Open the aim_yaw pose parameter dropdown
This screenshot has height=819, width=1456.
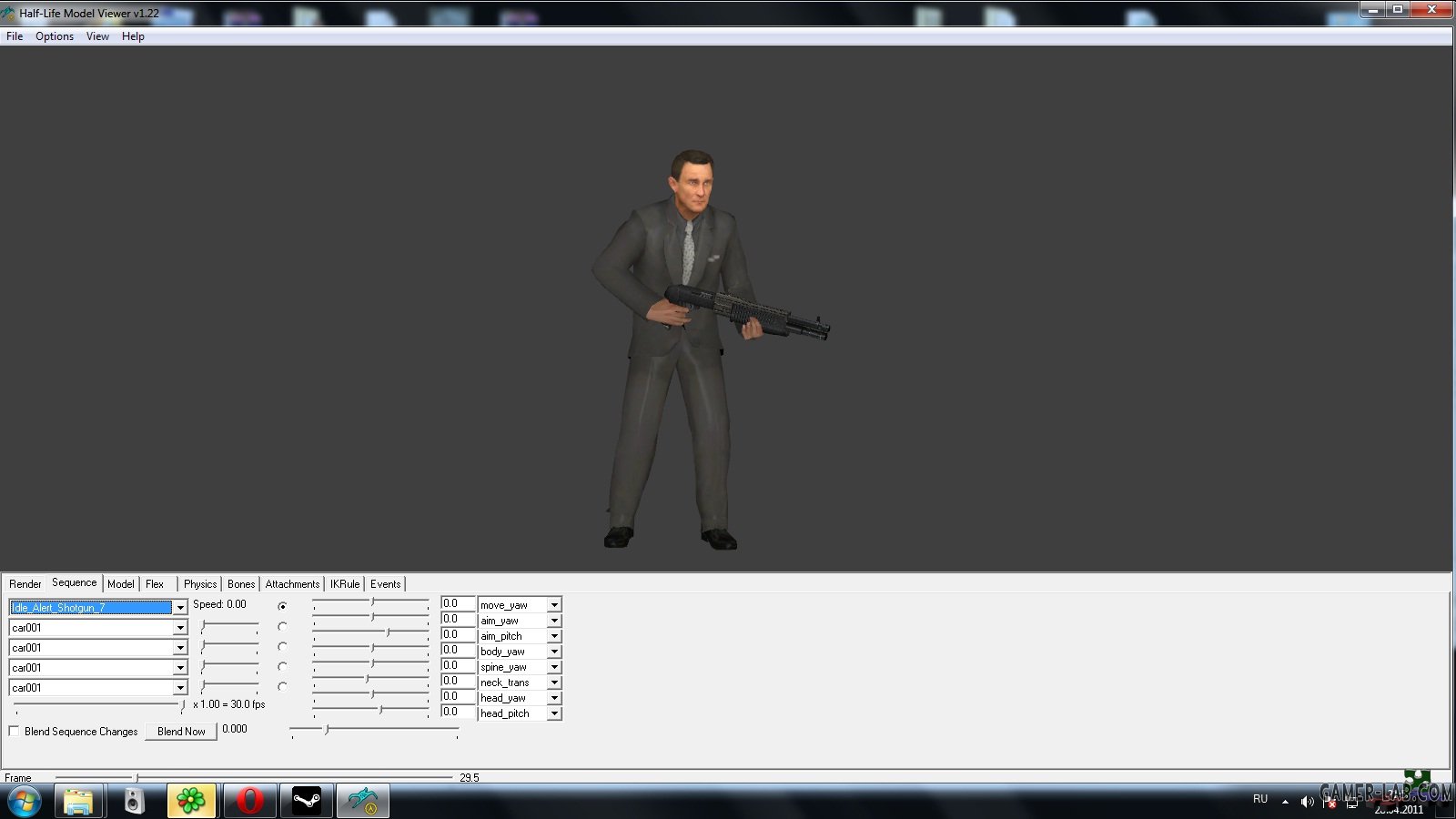[554, 621]
